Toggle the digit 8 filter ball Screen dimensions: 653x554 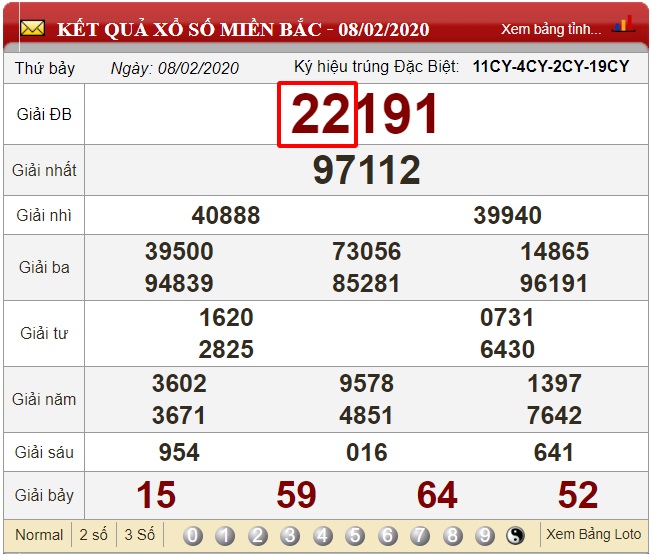[x=452, y=535]
